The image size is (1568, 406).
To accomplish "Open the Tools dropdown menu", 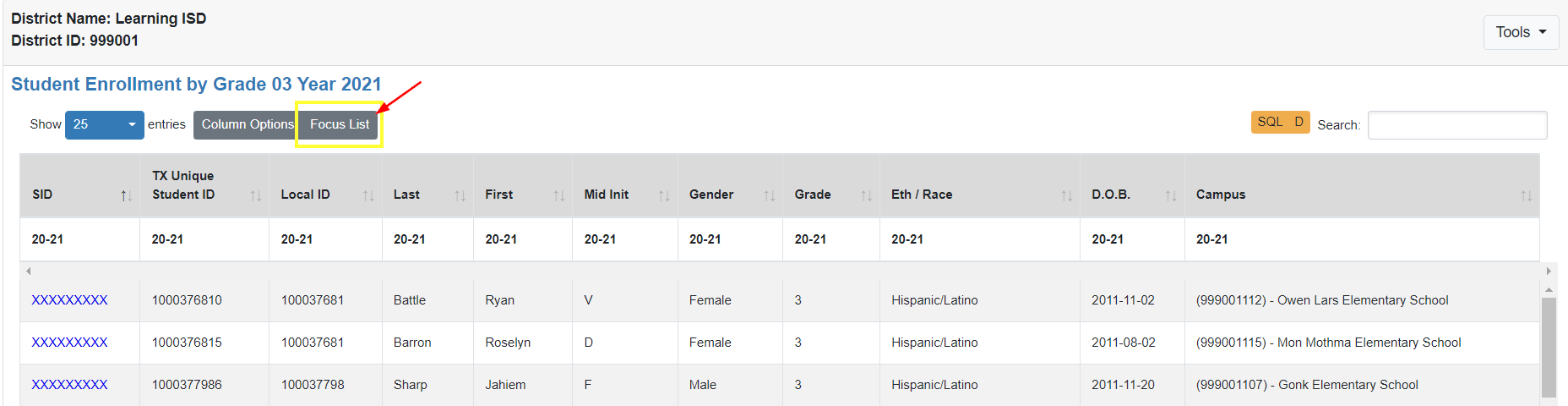I will [1521, 32].
